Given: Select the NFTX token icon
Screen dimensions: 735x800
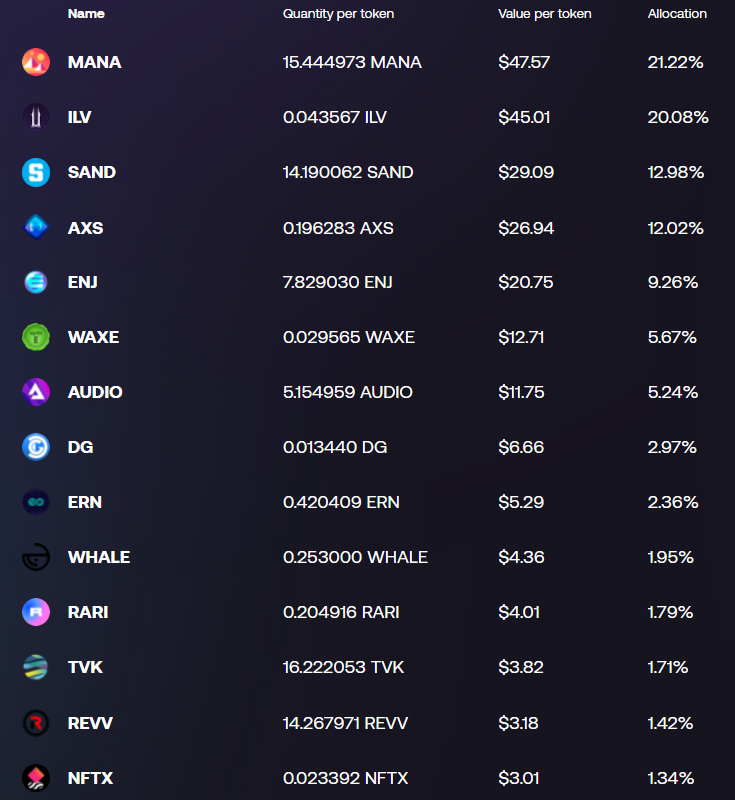Looking at the screenshot, I should tap(36, 777).
